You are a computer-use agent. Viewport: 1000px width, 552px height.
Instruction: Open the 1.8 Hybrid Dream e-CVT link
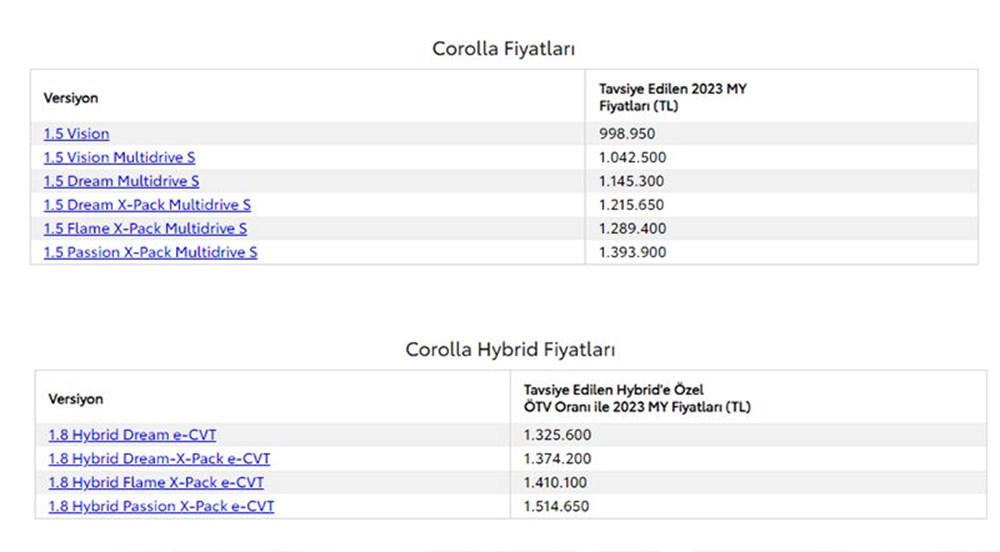132,435
